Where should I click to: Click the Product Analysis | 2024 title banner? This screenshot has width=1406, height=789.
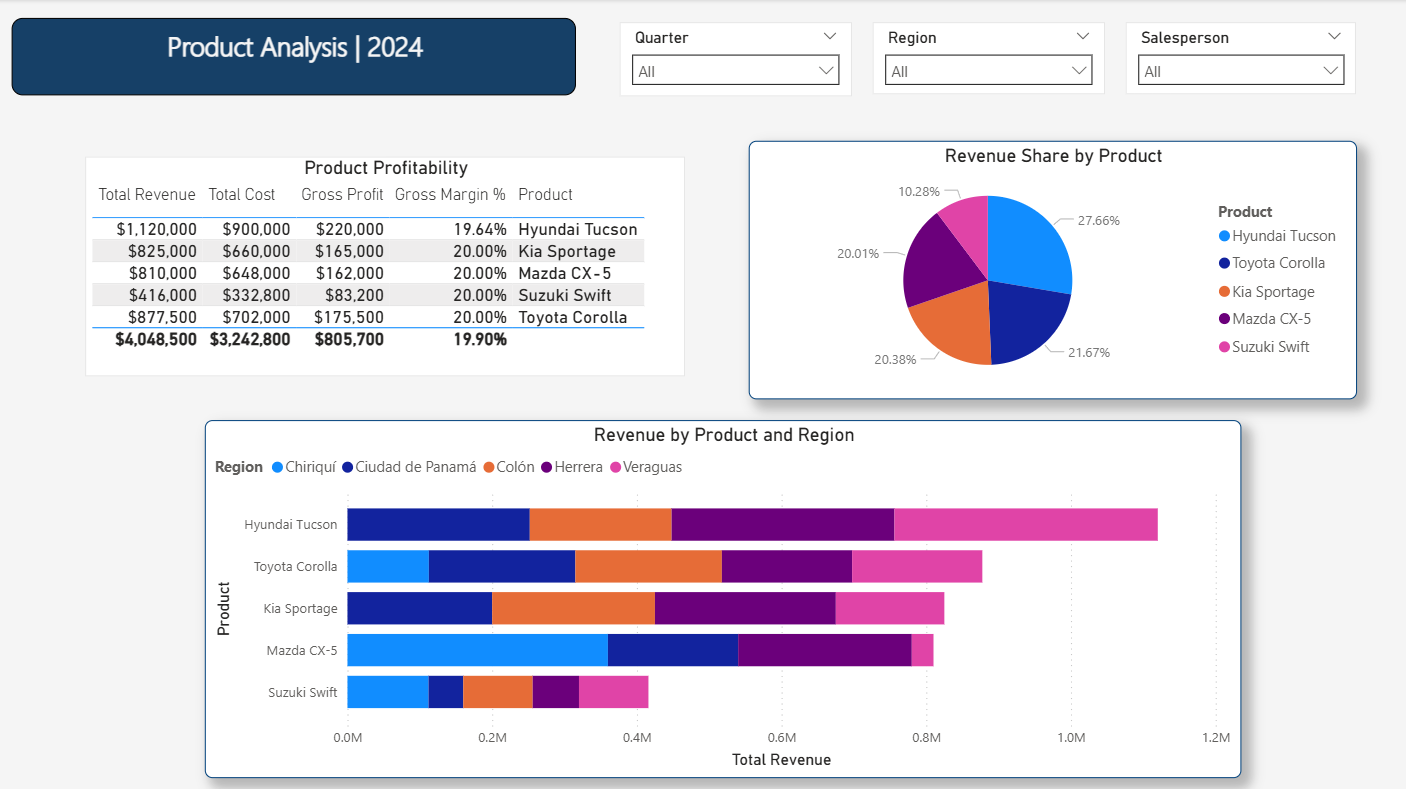tap(294, 57)
